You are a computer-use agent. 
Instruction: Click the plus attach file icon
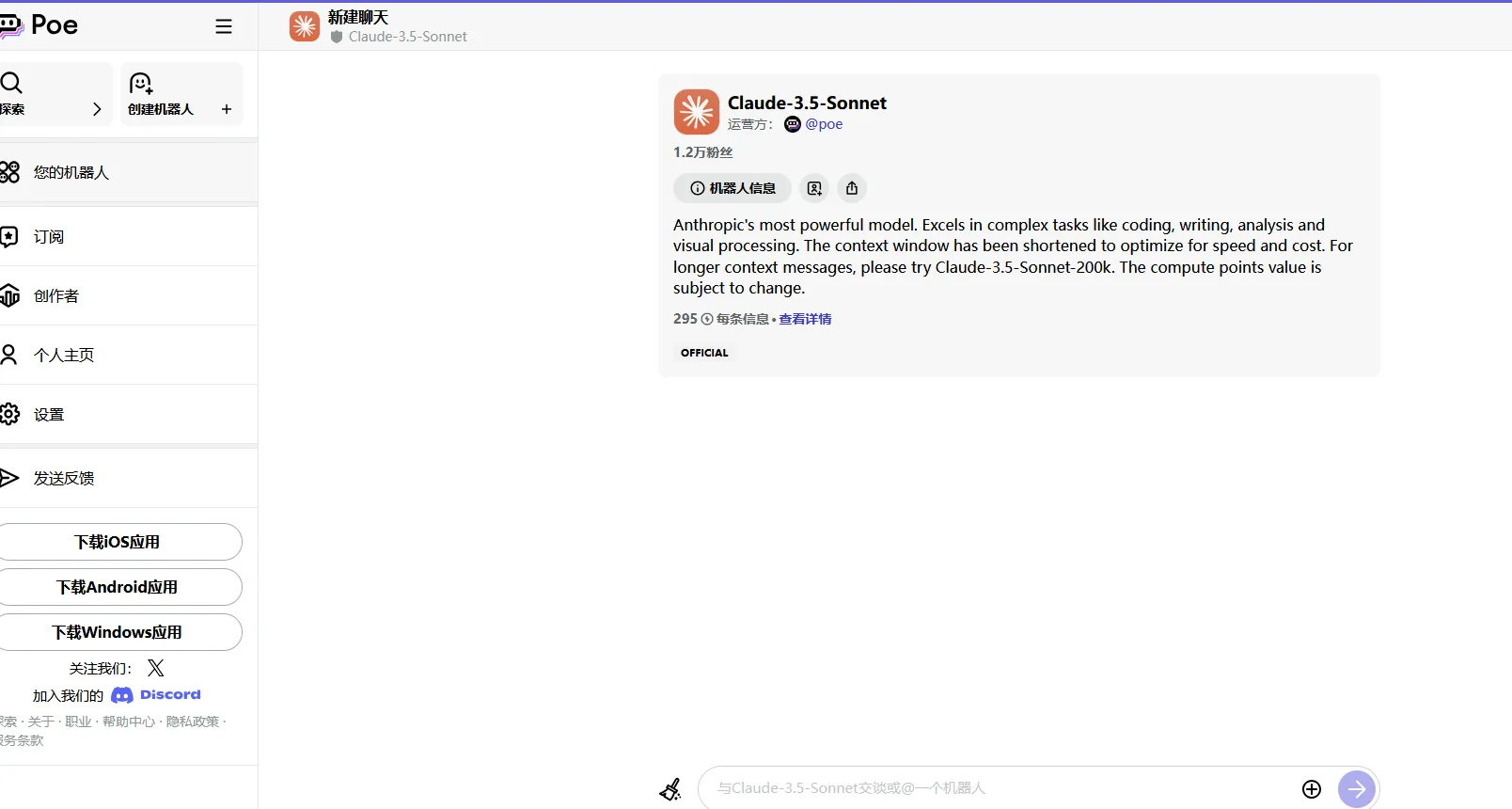[1312, 789]
